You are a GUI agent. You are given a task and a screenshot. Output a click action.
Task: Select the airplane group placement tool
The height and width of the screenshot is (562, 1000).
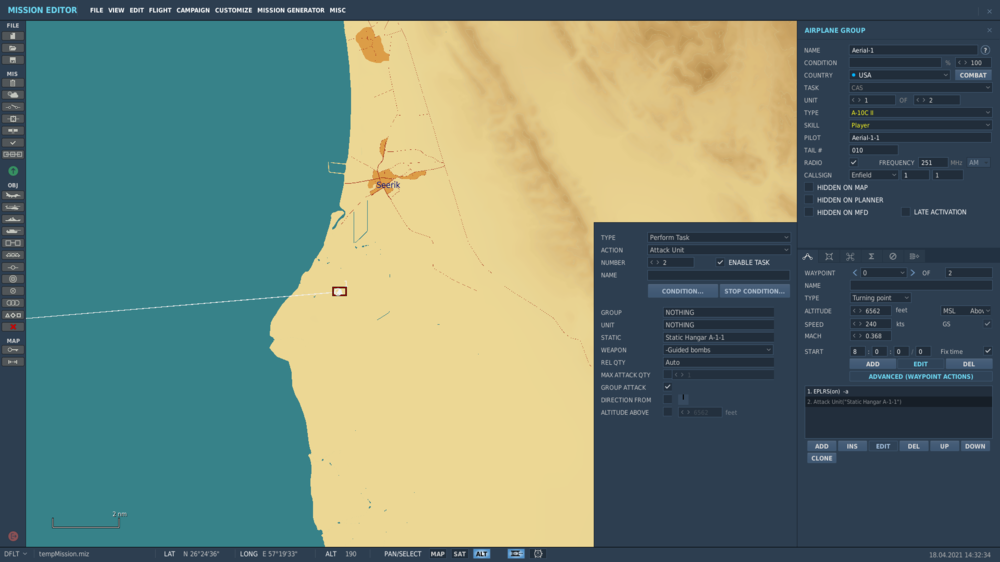pos(13,195)
